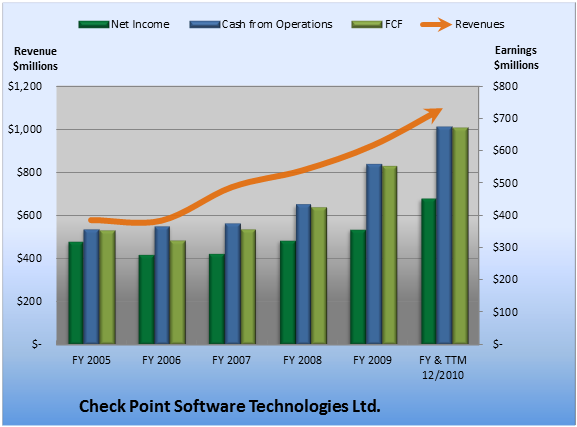577x427 pixels.
Task: Click the 'Earnings $millions' axis title
Action: click(516, 58)
